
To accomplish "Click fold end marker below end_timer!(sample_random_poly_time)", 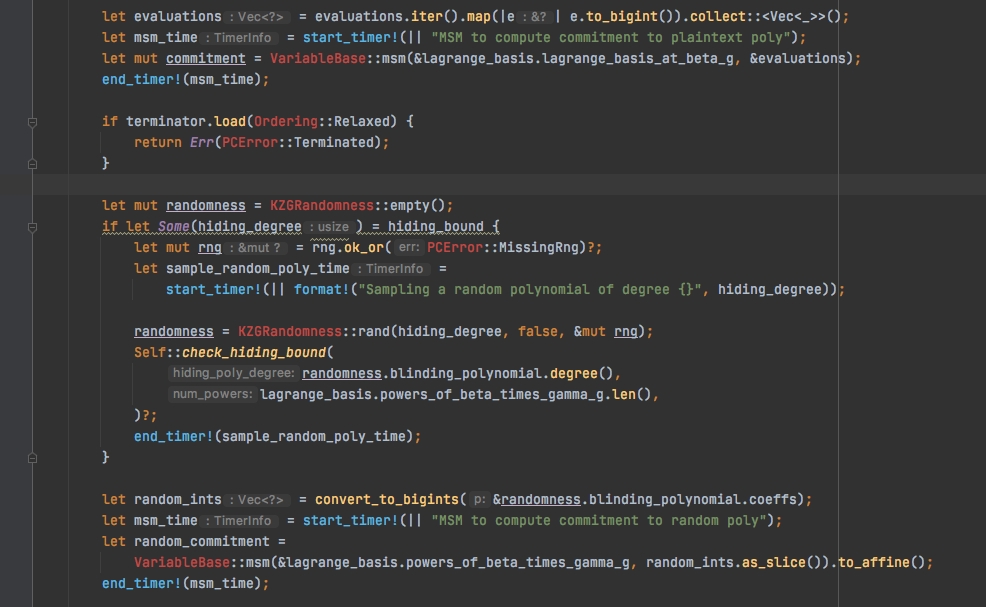I will click(x=32, y=458).
